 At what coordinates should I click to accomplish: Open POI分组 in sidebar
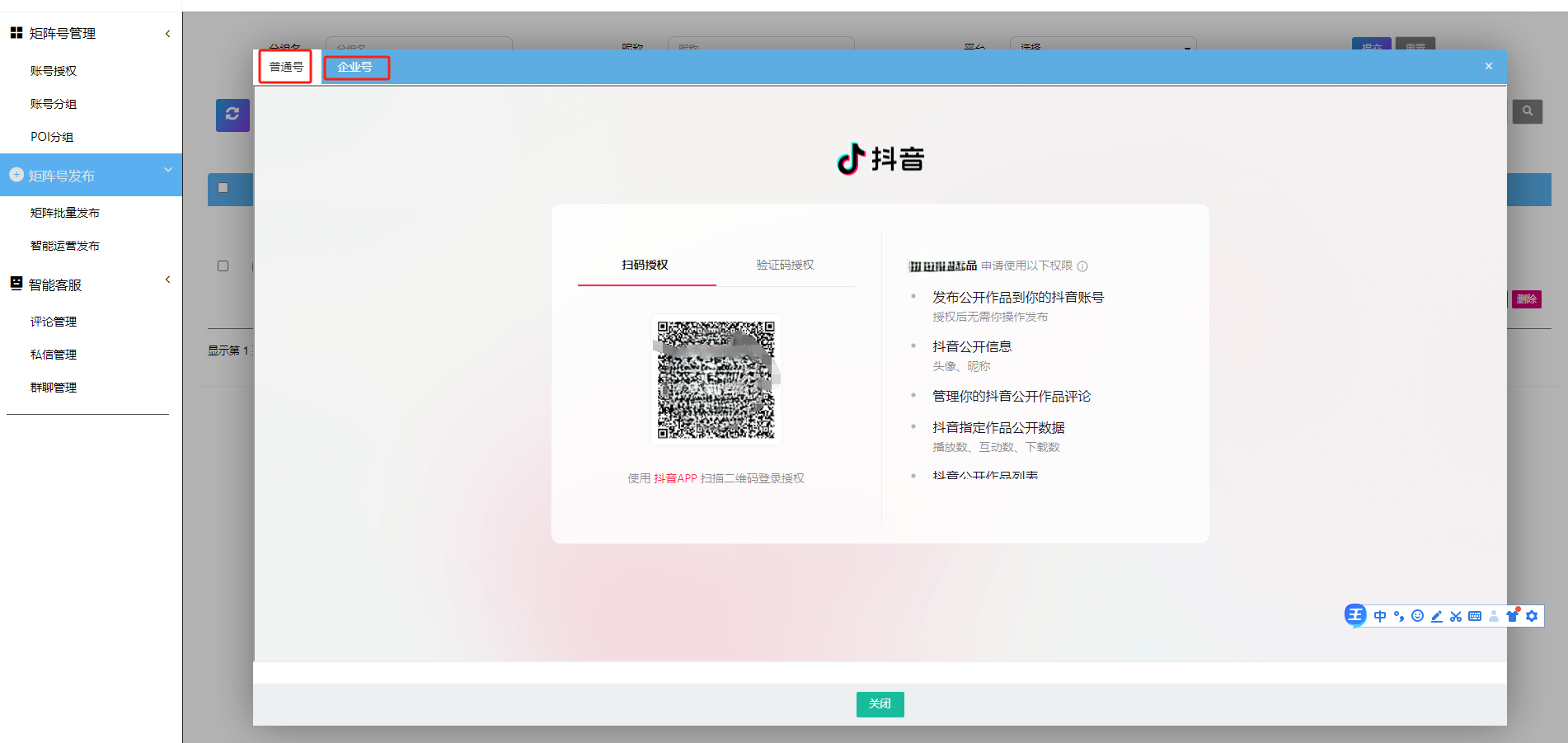[52, 137]
